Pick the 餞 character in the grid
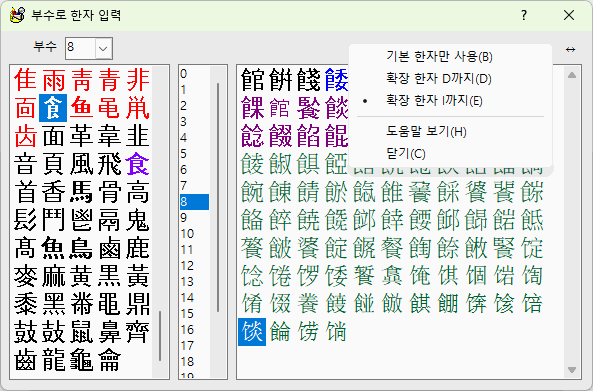This screenshot has width=593, height=391. 308,80
